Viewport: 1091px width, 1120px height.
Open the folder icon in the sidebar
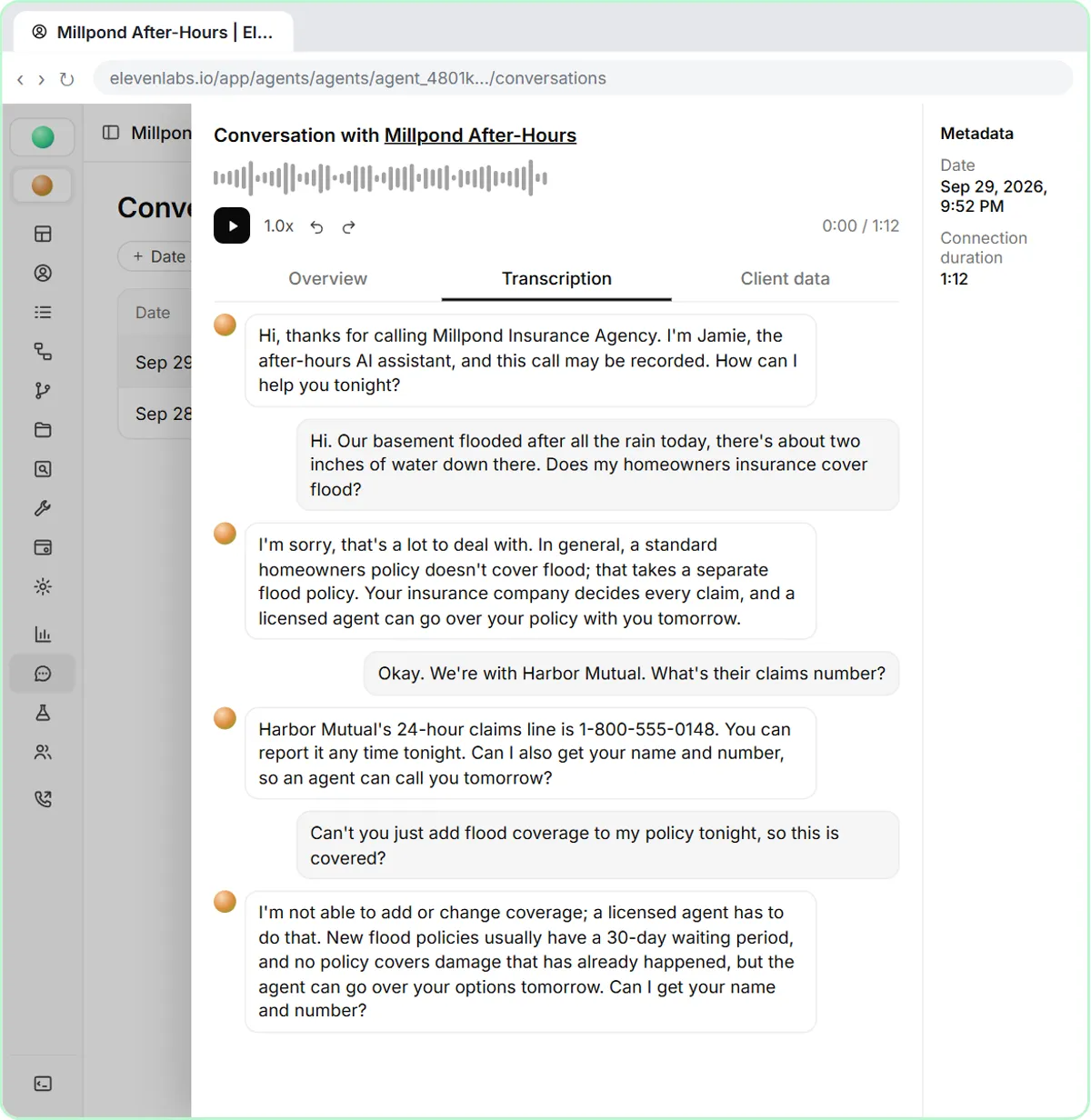[x=43, y=429]
